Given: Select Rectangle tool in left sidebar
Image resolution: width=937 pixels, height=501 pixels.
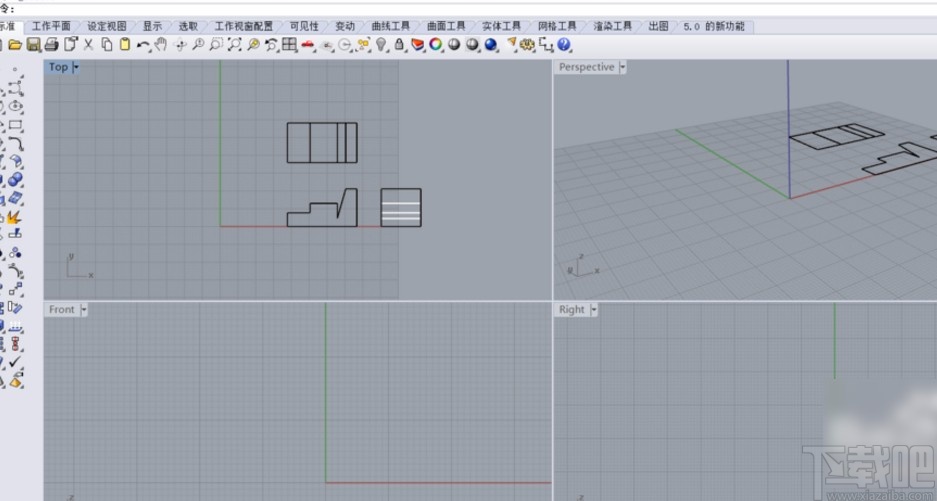Looking at the screenshot, I should [15, 125].
